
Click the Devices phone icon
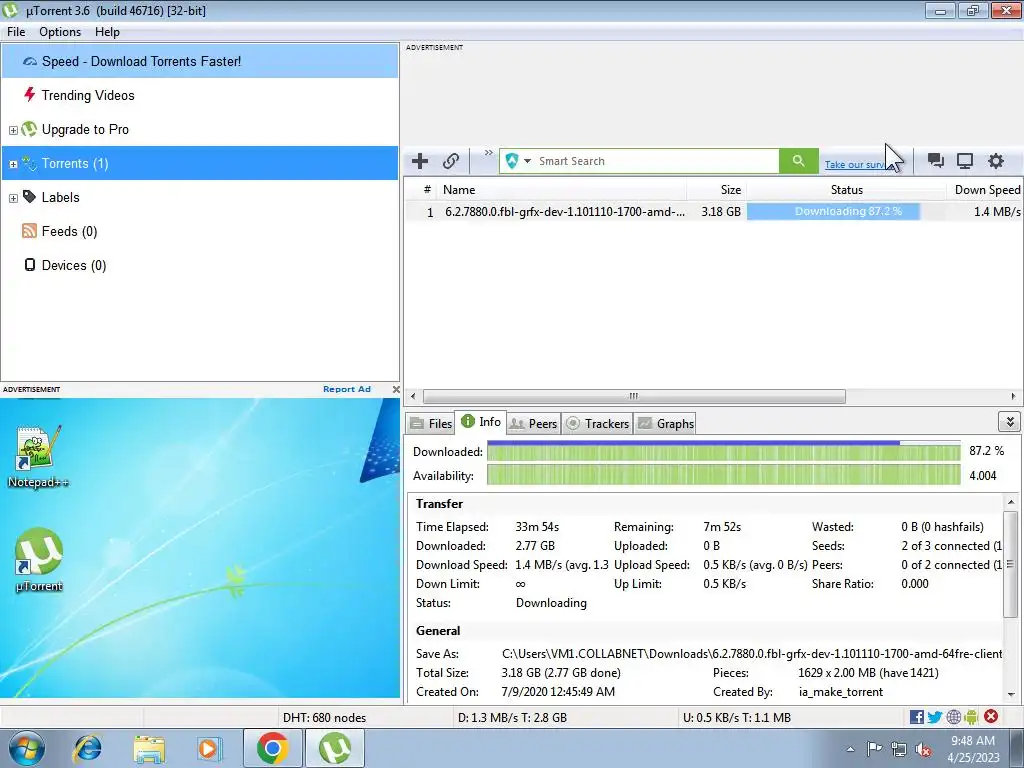[29, 264]
